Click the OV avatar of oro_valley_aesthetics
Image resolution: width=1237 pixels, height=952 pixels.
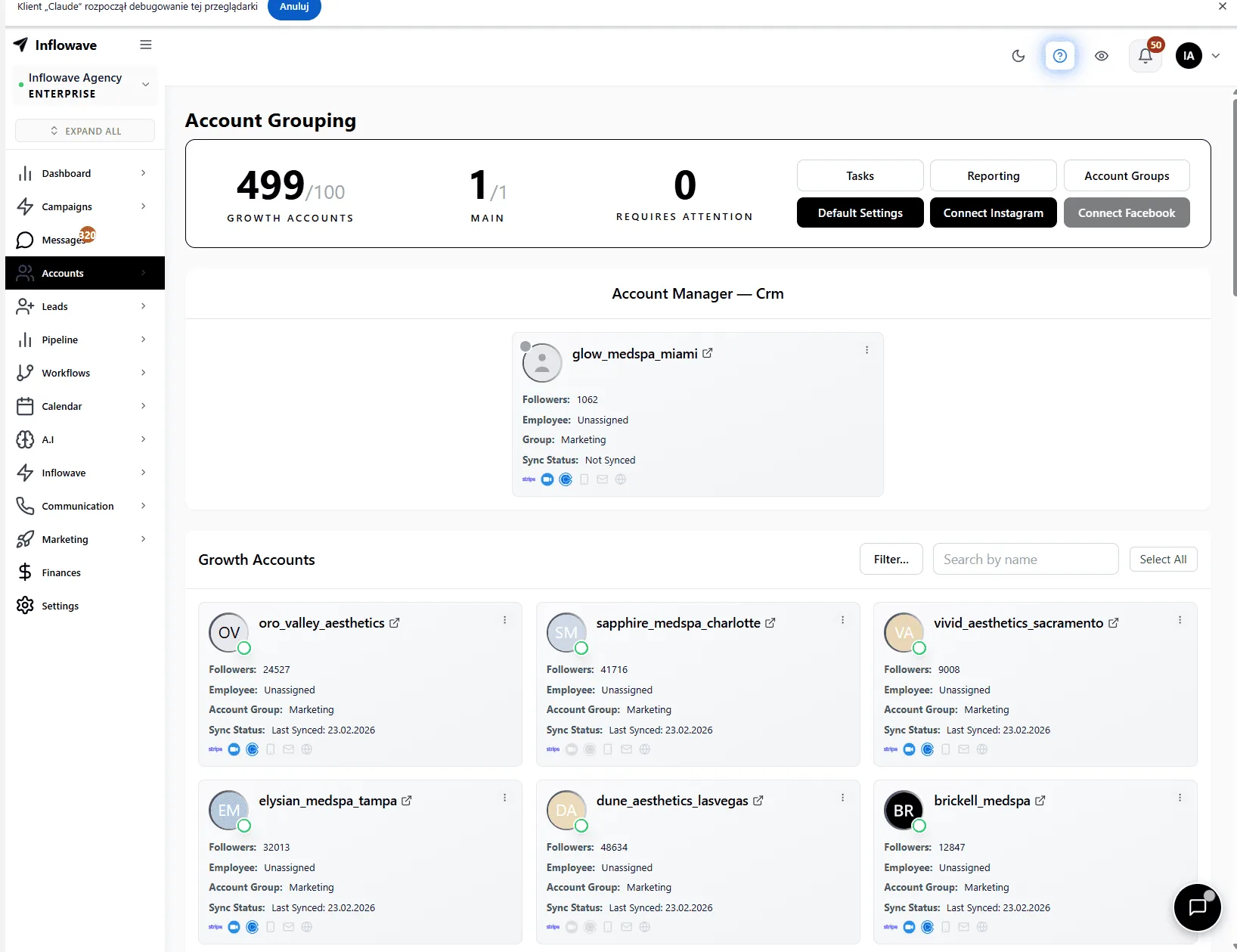click(229, 632)
